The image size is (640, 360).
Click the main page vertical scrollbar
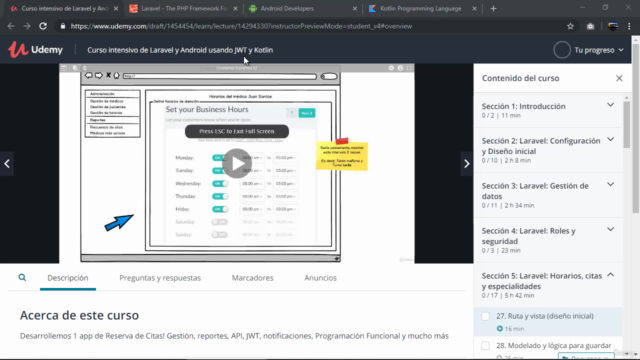636,129
